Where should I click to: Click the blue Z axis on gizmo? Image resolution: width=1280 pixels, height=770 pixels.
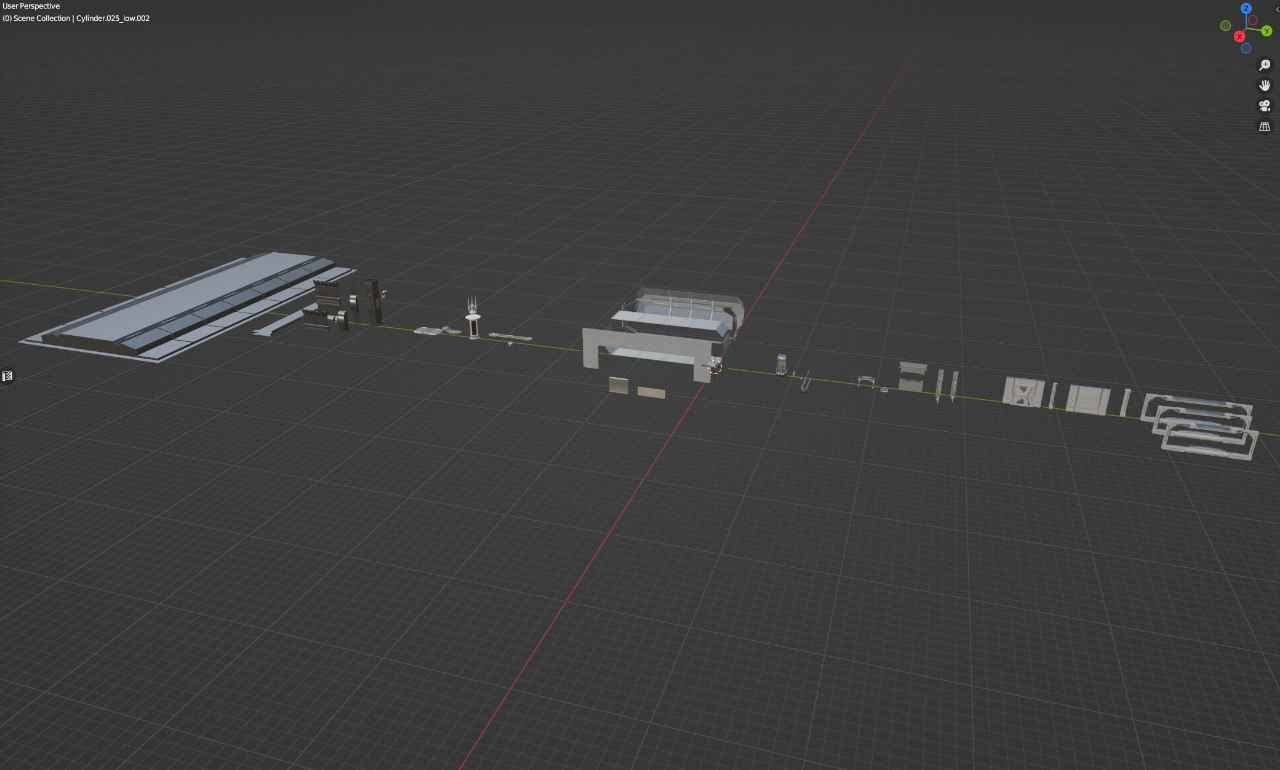1247,8
